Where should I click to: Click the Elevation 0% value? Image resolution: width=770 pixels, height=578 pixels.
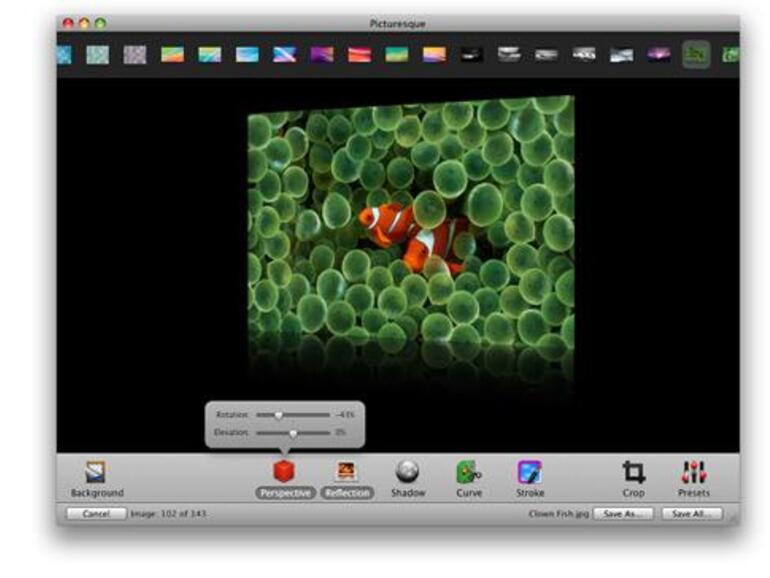pyautogui.click(x=341, y=433)
